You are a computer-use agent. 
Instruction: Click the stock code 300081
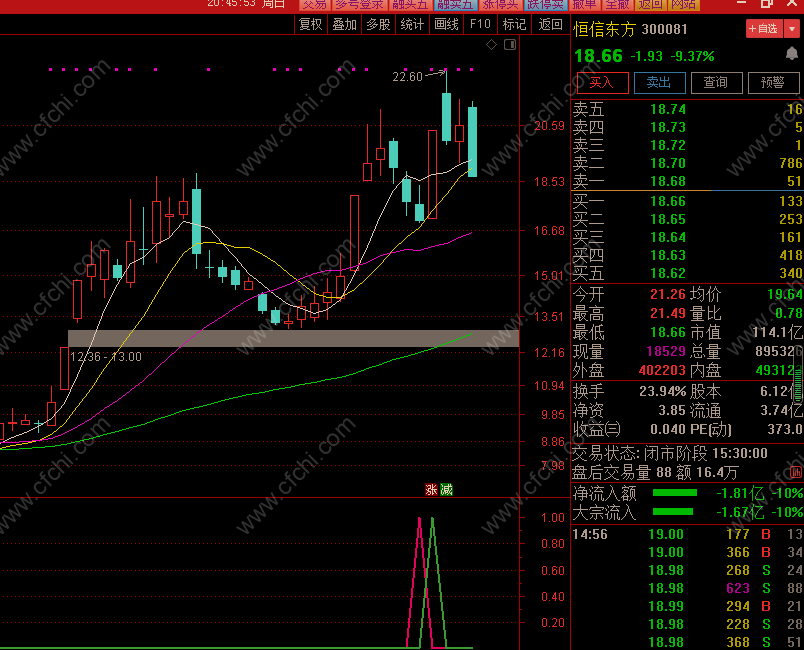[x=664, y=29]
